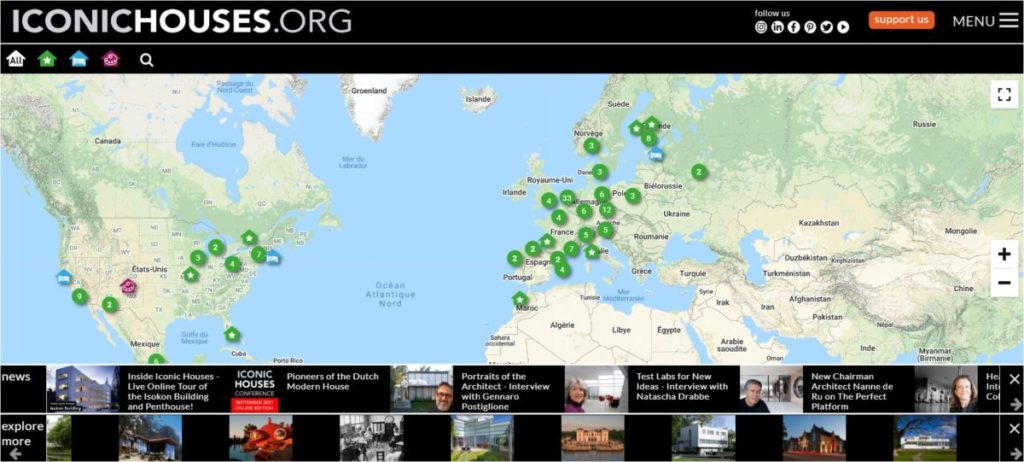This screenshot has height=462, width=1024.
Task: Show all houses with the All filter
Action: pos(15,60)
